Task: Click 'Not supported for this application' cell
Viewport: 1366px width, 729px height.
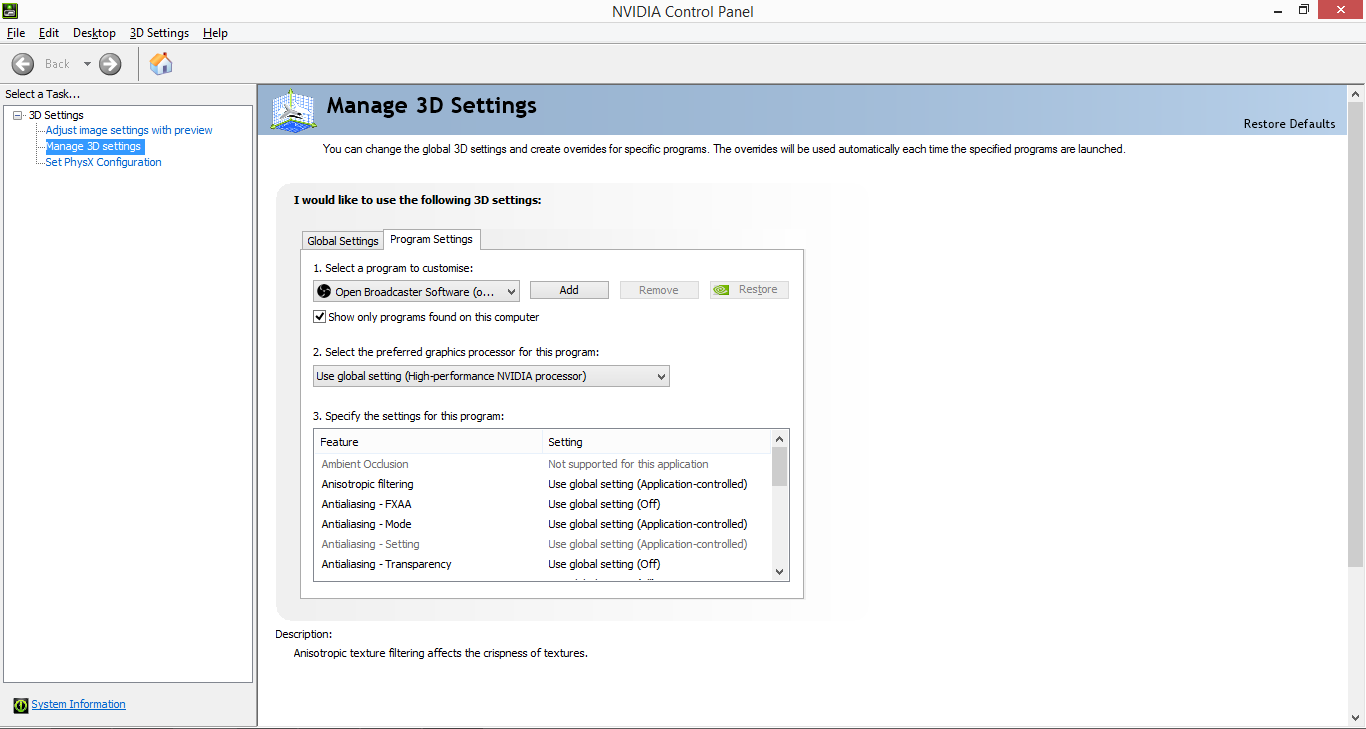Action: tap(628, 464)
